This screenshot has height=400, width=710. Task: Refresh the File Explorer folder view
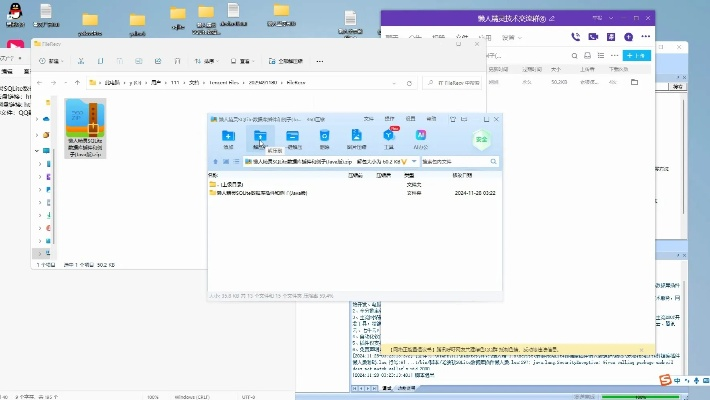coord(409,83)
